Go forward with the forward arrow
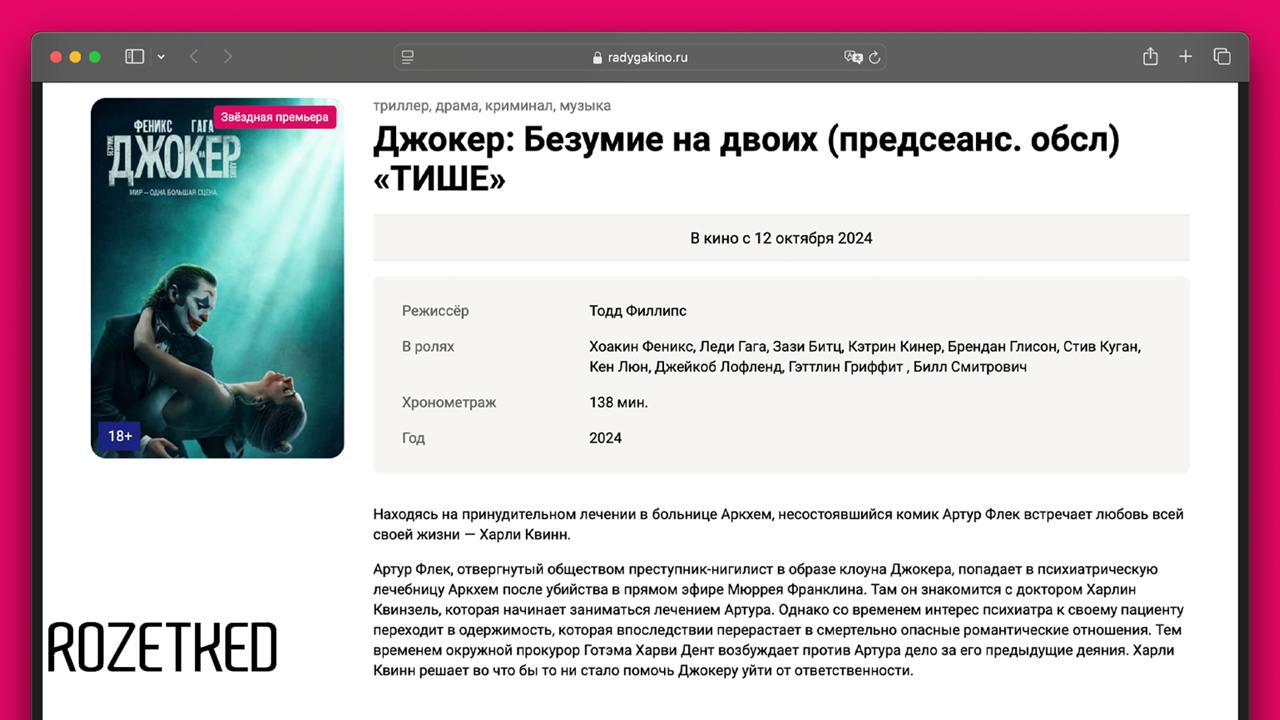Image resolution: width=1280 pixels, height=720 pixels. tap(228, 57)
